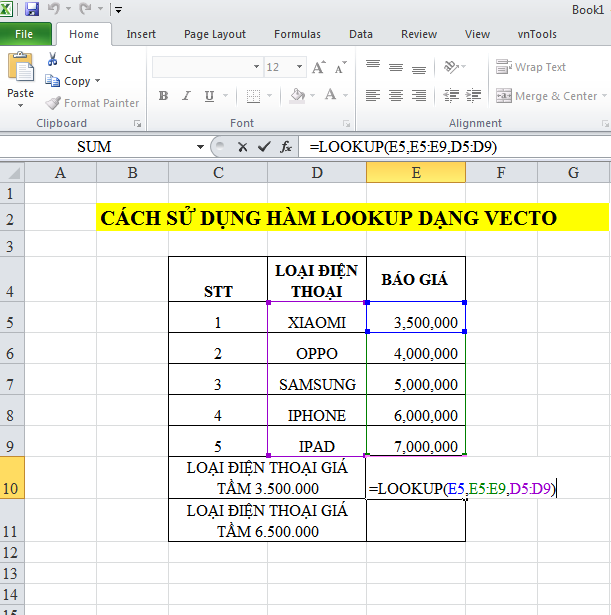Click Merge & Center button

pos(546,96)
